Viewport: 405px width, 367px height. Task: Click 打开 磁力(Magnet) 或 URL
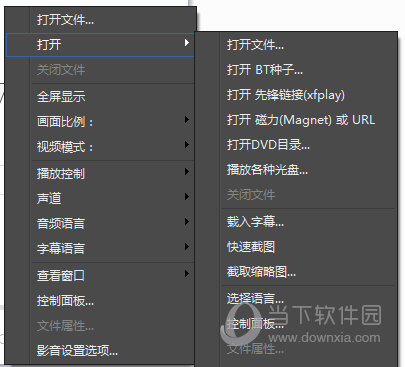pos(296,120)
